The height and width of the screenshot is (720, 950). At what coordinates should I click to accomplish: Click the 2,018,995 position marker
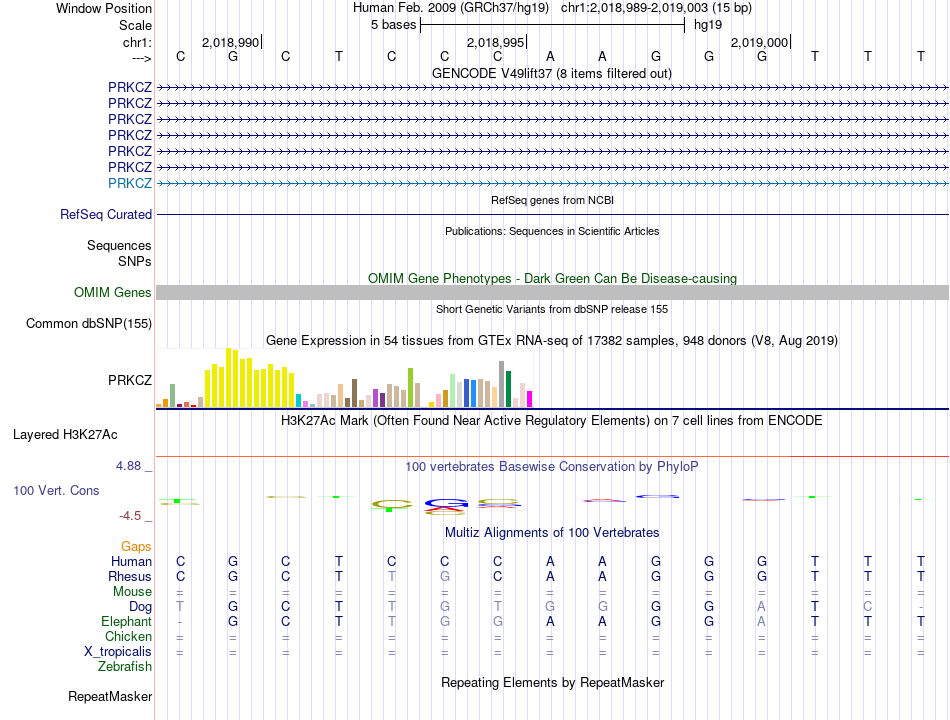[x=495, y=42]
